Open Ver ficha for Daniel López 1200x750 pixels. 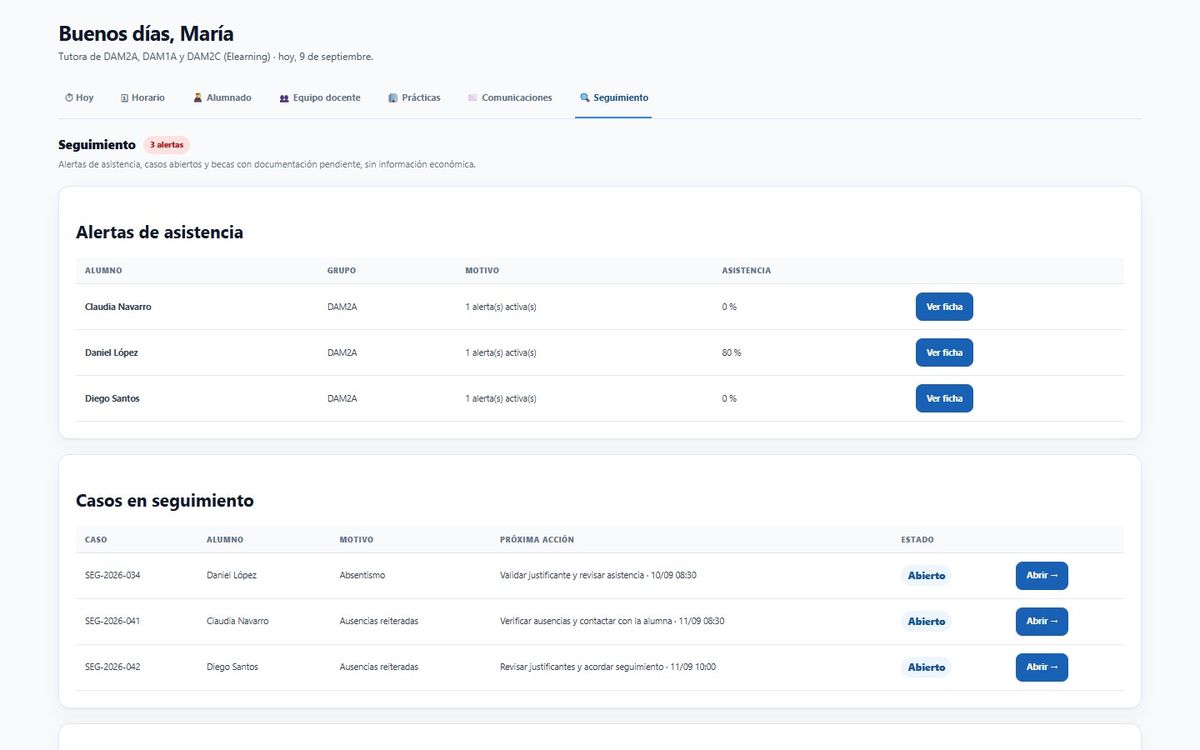(x=944, y=353)
